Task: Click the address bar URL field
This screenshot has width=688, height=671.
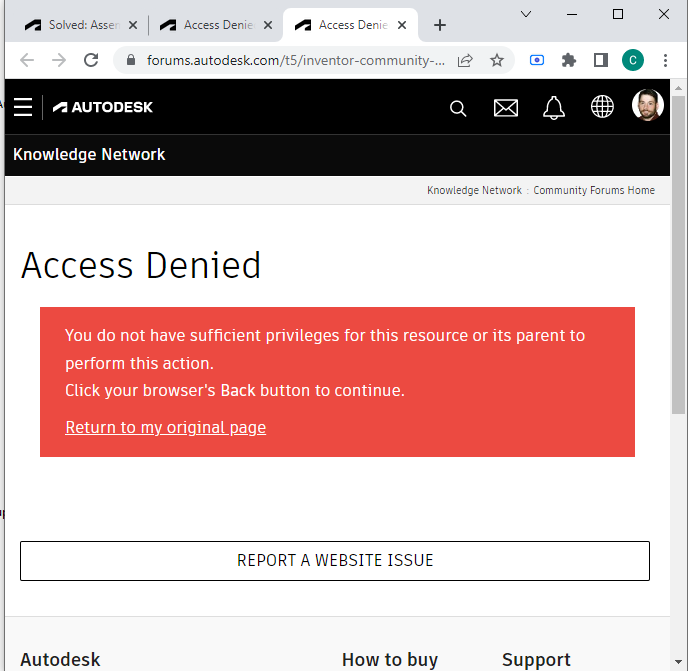Action: (295, 60)
